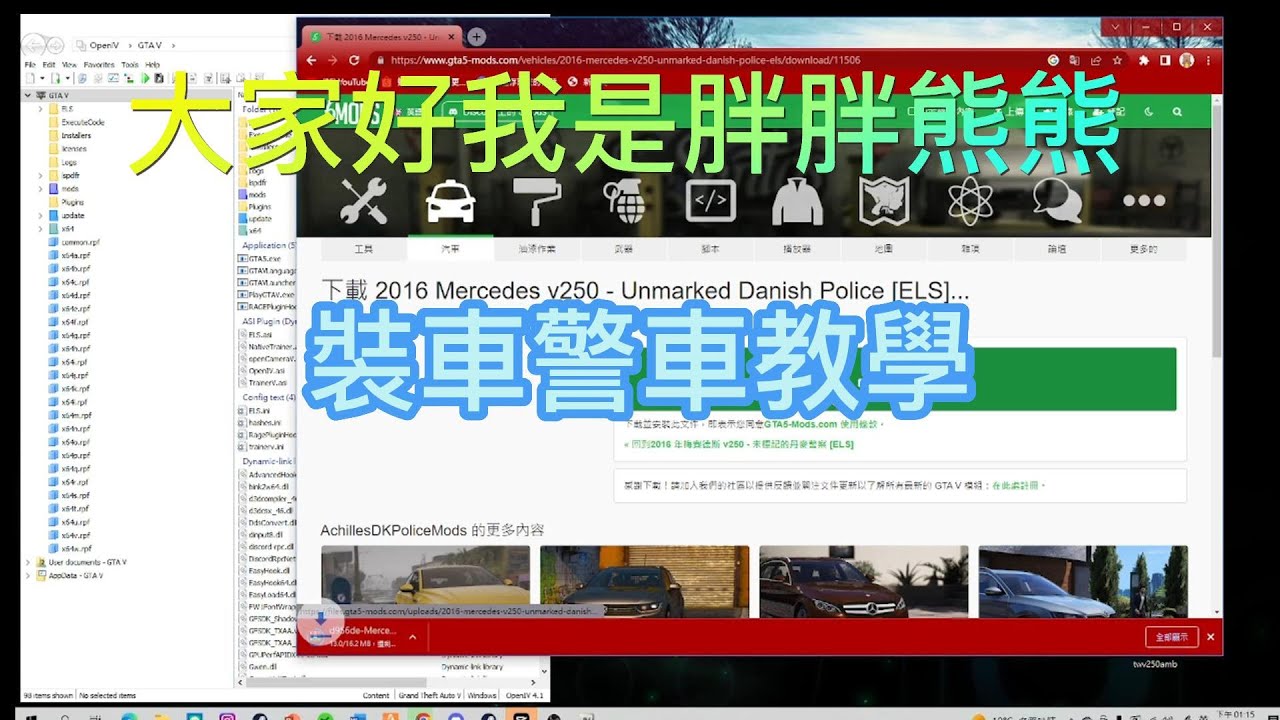This screenshot has width=1280, height=720.
Task: Open the OpenIV Help menu
Action: pos(153,64)
